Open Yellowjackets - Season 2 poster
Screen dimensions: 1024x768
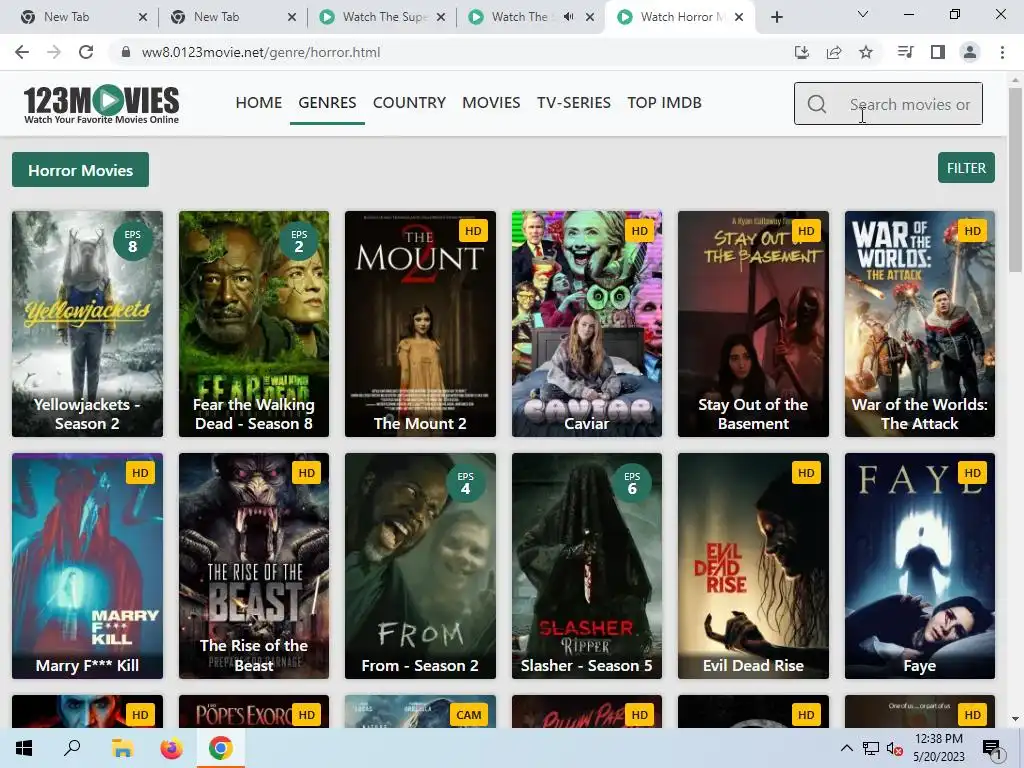(88, 324)
